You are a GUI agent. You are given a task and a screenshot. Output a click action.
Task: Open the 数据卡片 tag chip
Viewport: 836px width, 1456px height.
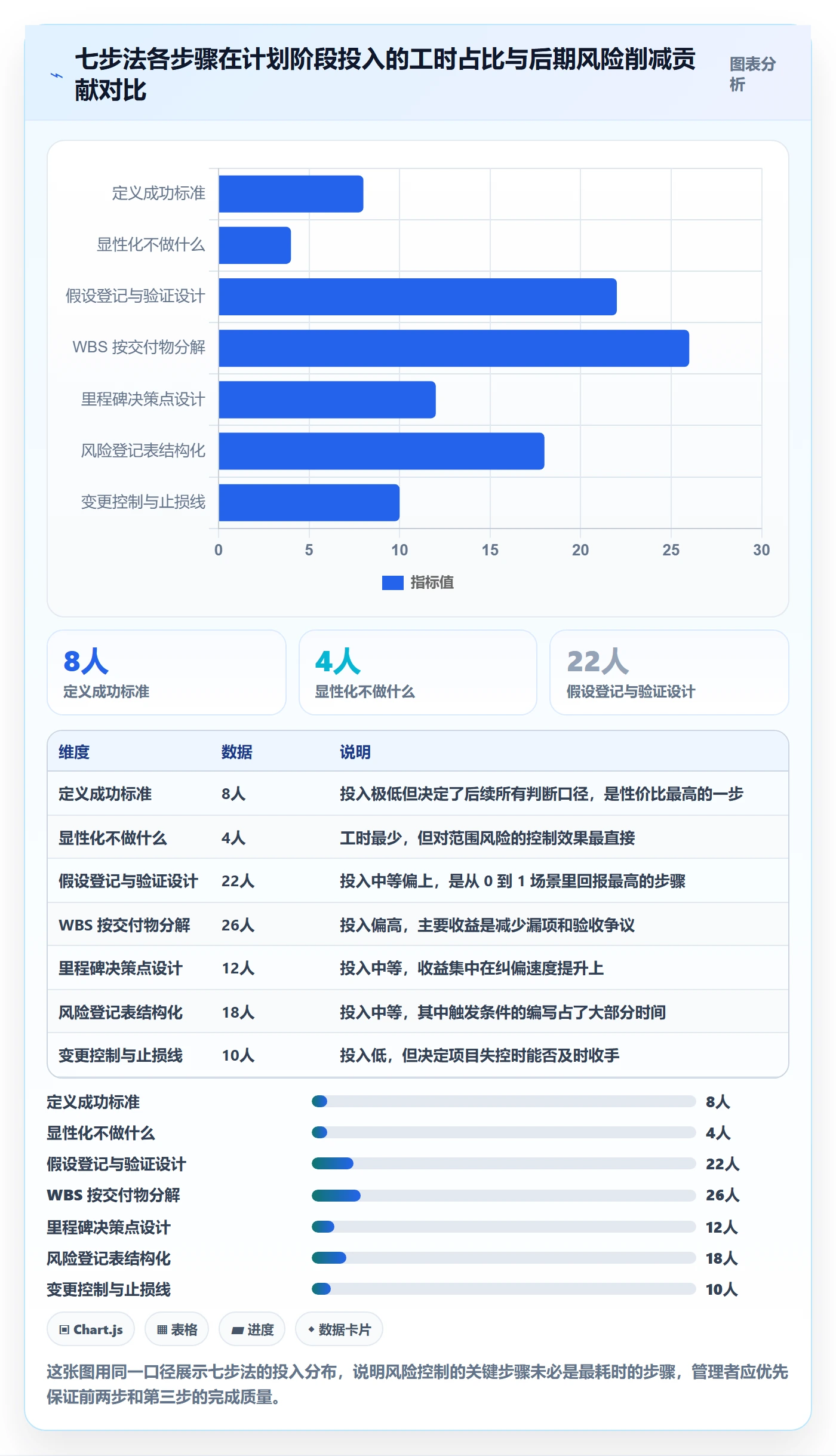(x=339, y=1329)
